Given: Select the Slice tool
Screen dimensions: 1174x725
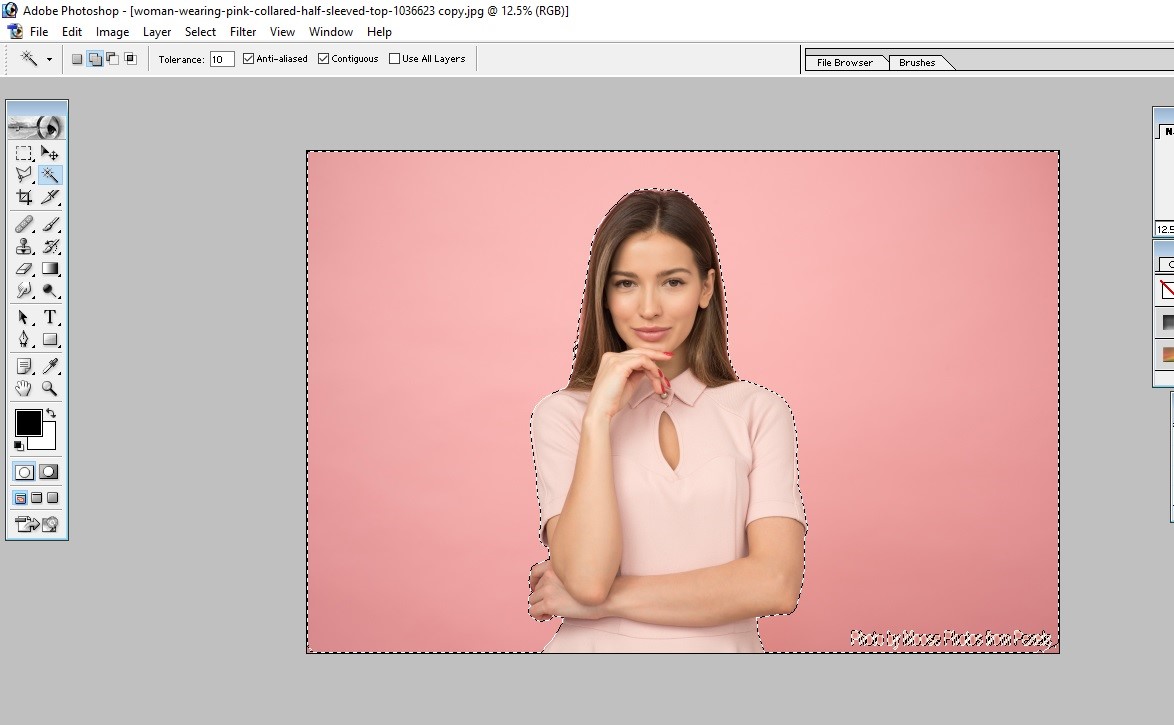Looking at the screenshot, I should [49, 197].
